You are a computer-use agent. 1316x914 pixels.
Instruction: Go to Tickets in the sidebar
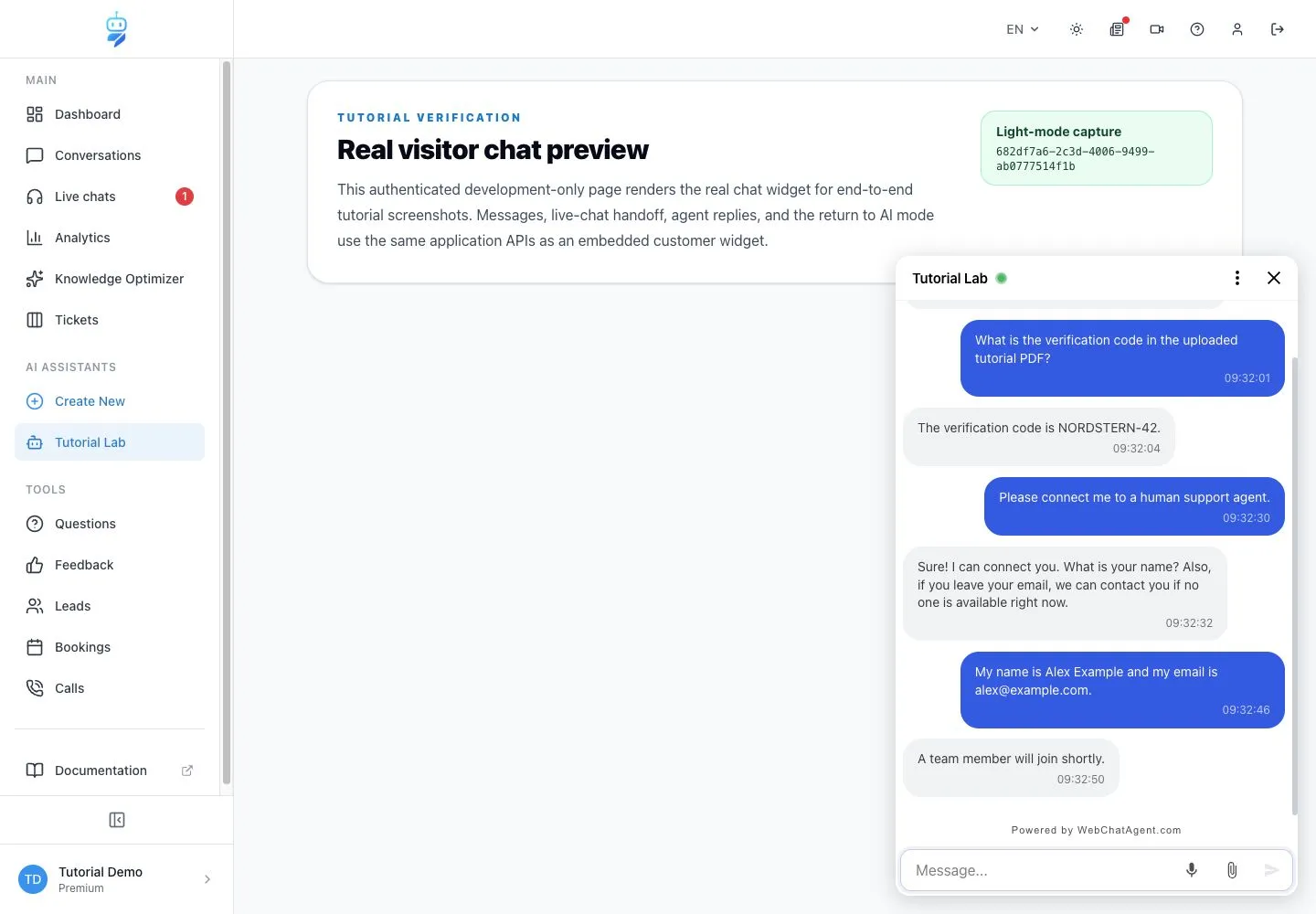click(110, 320)
